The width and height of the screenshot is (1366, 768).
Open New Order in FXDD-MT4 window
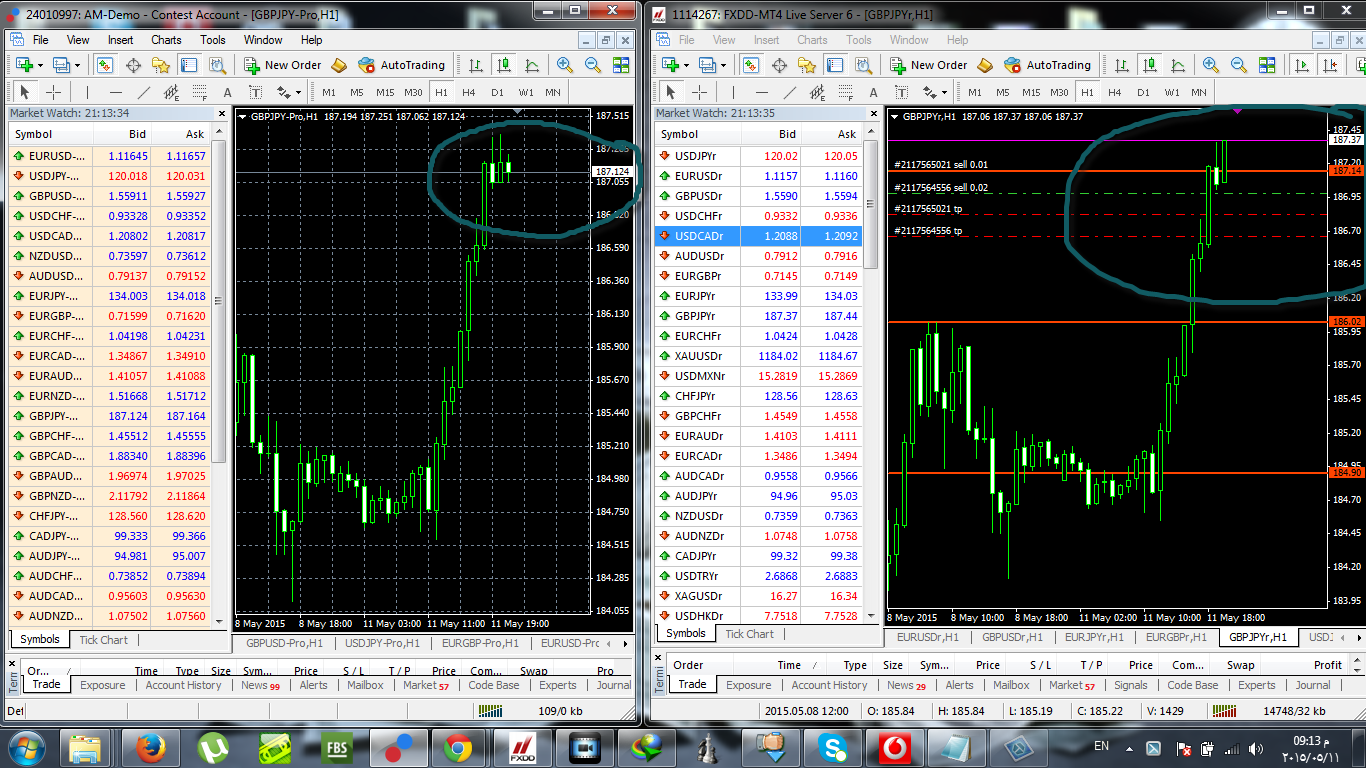(x=928, y=65)
